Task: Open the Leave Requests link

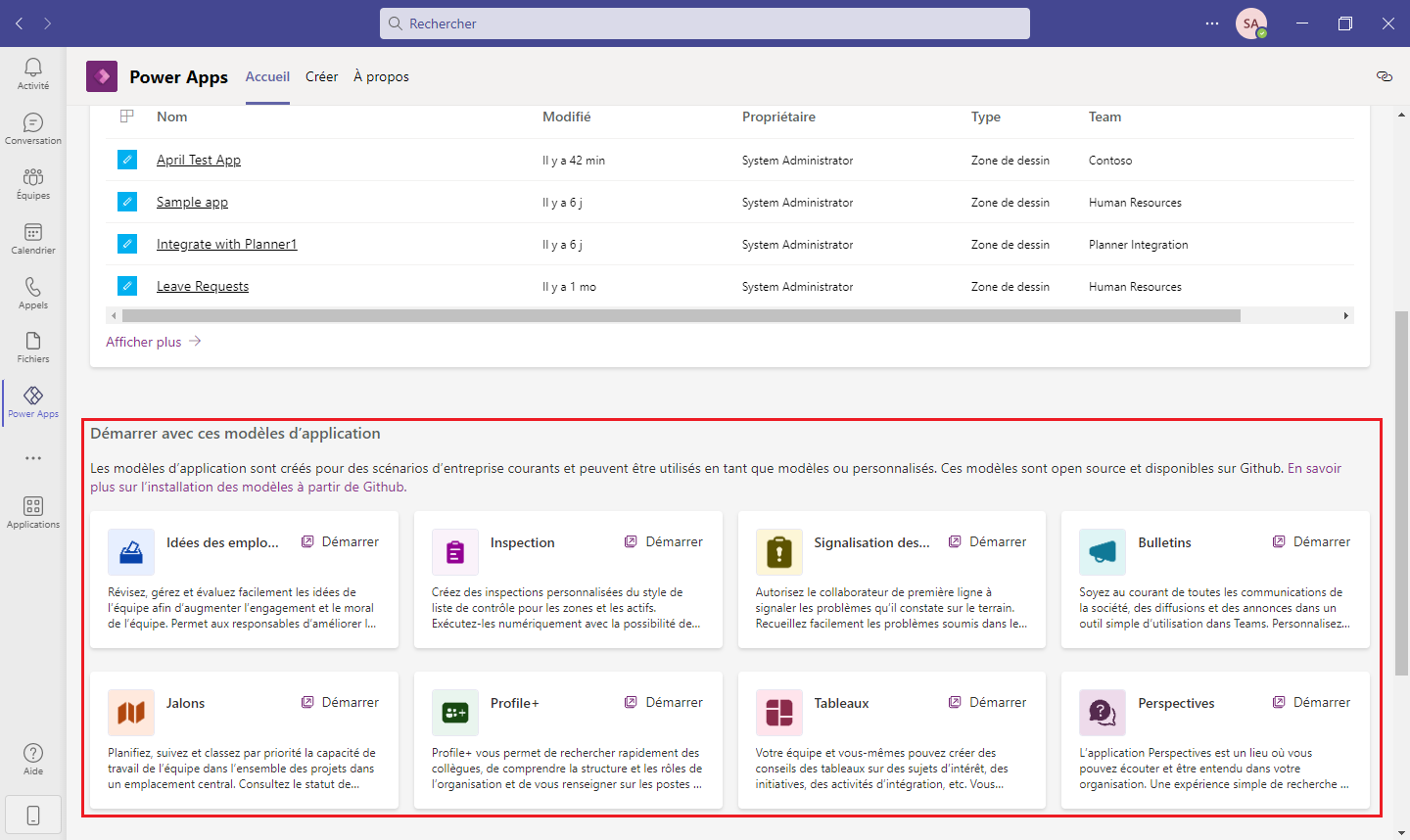Action: point(203,286)
